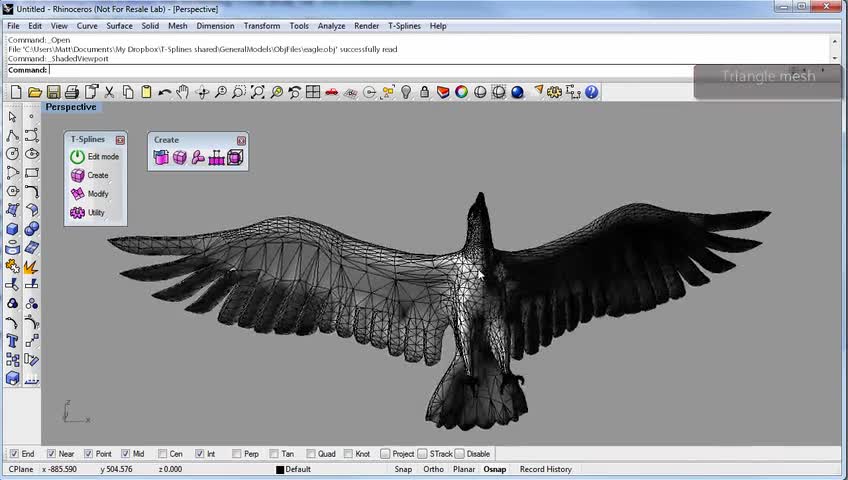Open Help via the blue question icon
The height and width of the screenshot is (480, 848).
(592, 92)
